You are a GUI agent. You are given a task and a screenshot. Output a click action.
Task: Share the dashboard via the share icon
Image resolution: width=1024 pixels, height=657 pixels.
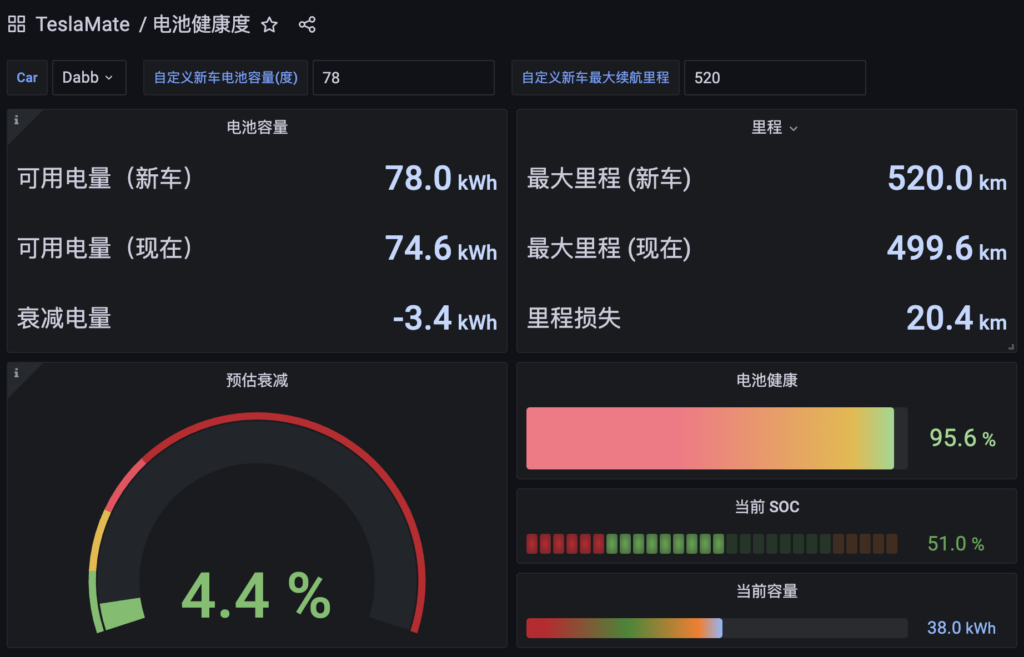307,24
